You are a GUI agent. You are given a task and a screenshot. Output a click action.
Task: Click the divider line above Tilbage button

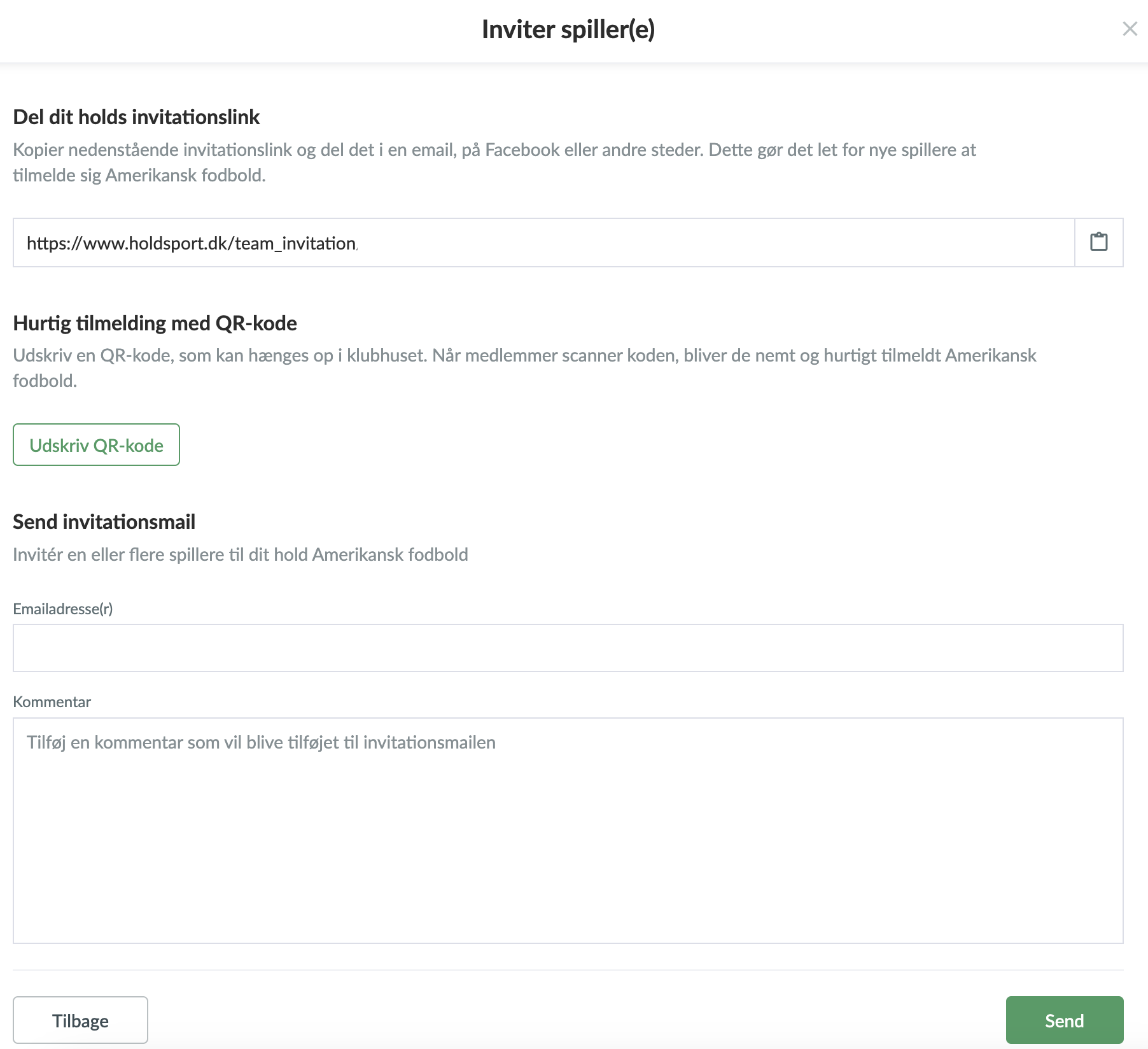(568, 970)
